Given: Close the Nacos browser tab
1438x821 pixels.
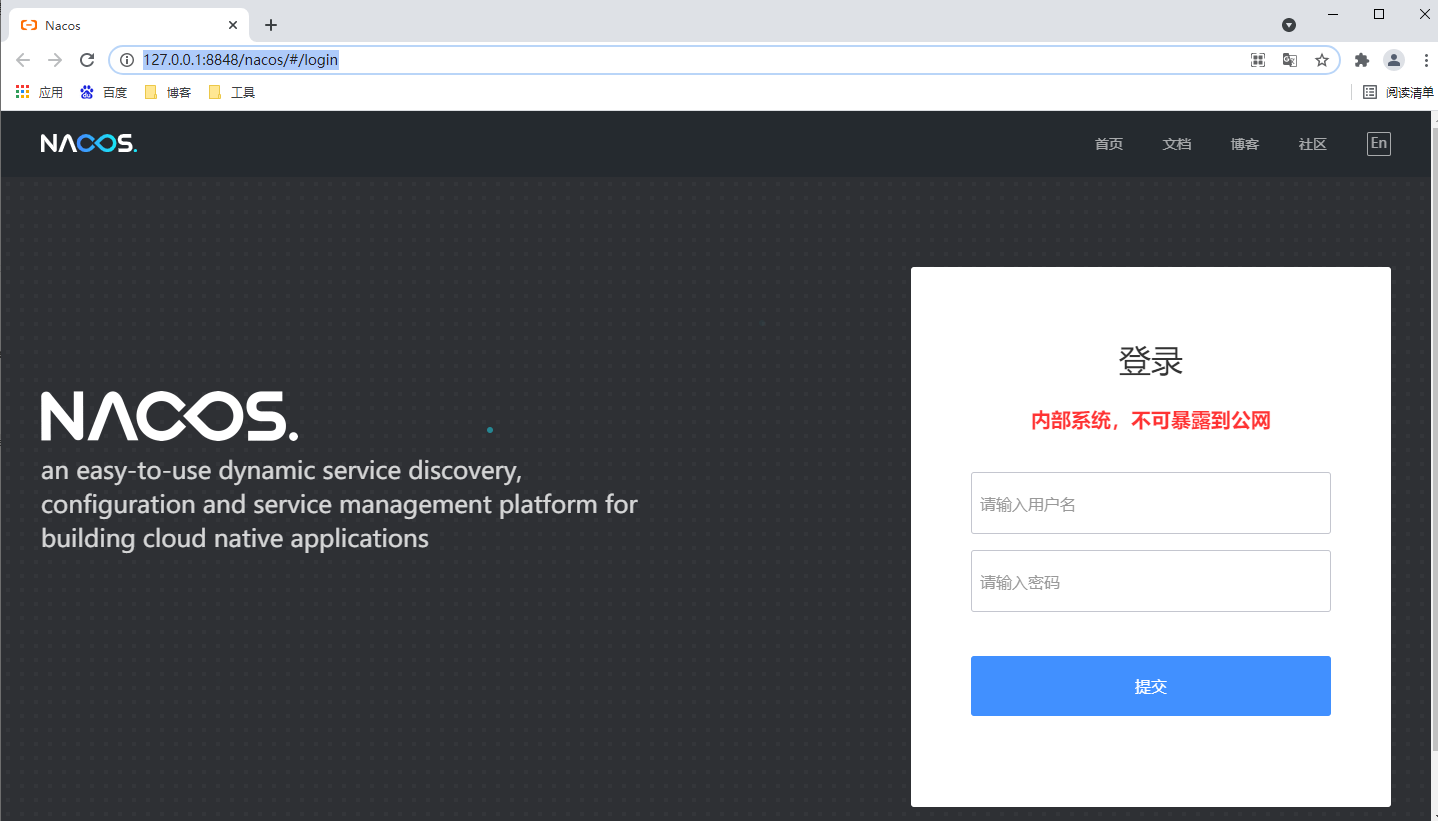Looking at the screenshot, I should tap(233, 25).
